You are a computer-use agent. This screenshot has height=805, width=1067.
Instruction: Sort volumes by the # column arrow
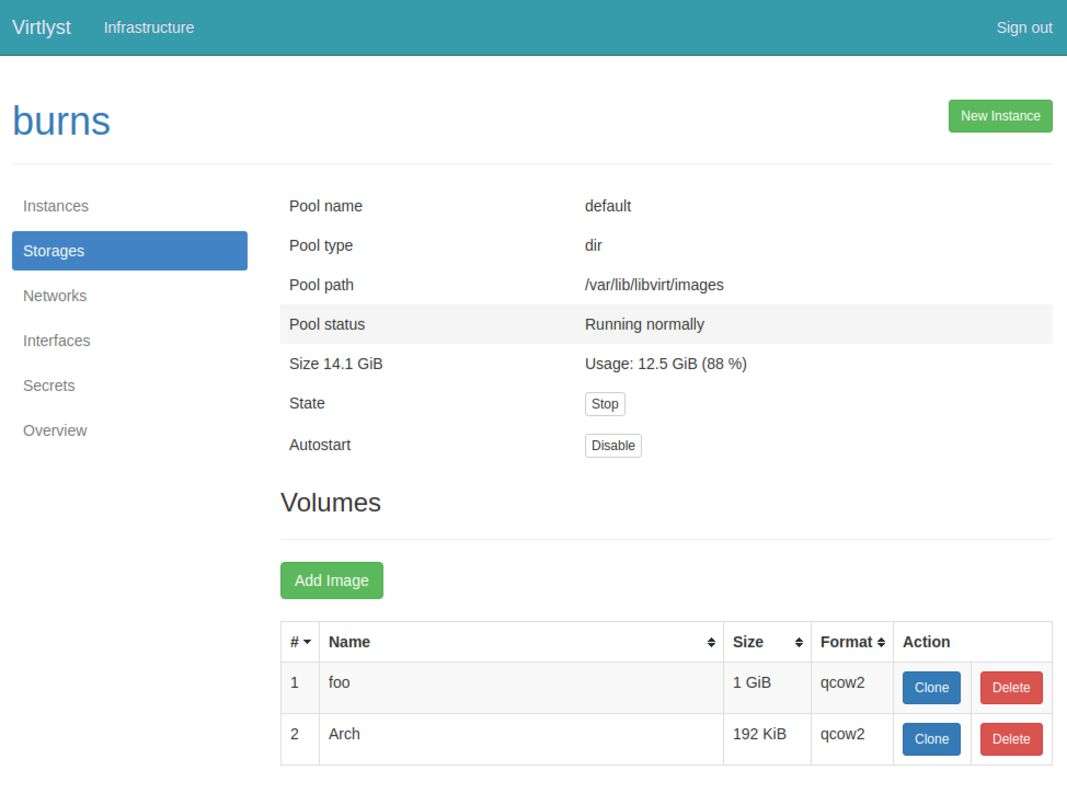pos(307,643)
